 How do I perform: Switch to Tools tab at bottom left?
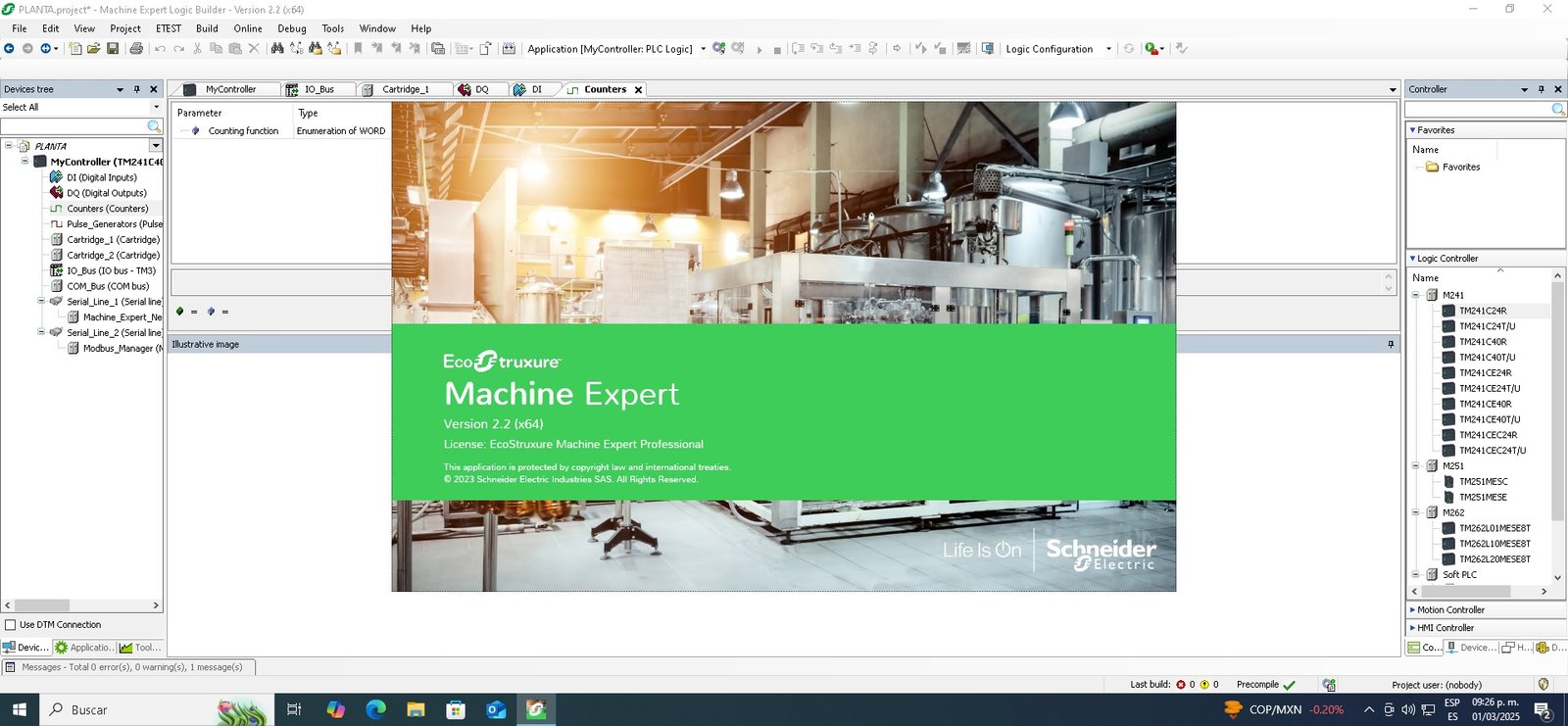(x=139, y=648)
